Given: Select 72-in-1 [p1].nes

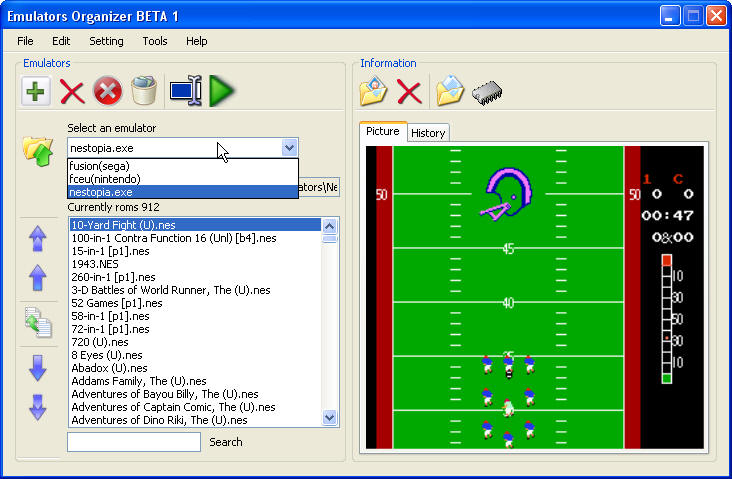Looking at the screenshot, I should point(195,330).
